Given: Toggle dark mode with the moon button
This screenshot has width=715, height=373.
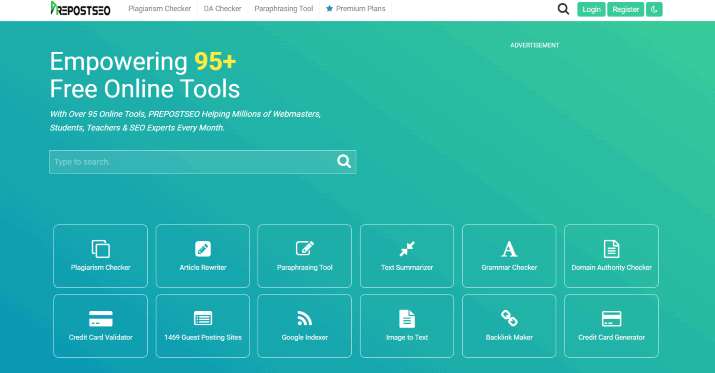Looking at the screenshot, I should coord(654,10).
